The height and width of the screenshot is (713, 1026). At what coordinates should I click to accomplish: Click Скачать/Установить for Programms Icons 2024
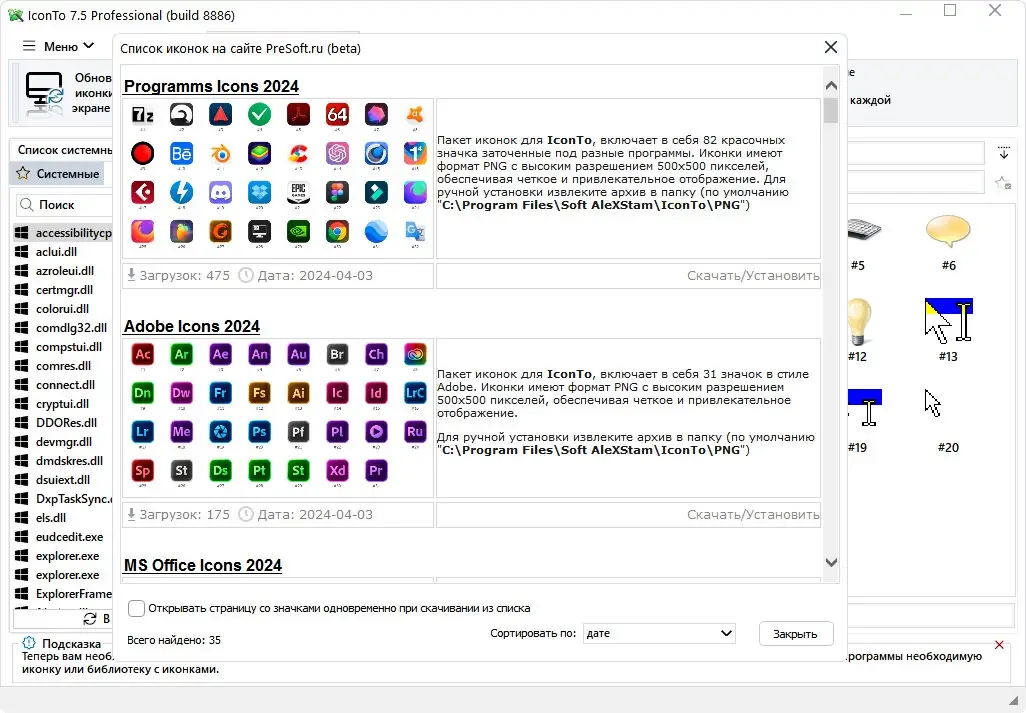[752, 276]
